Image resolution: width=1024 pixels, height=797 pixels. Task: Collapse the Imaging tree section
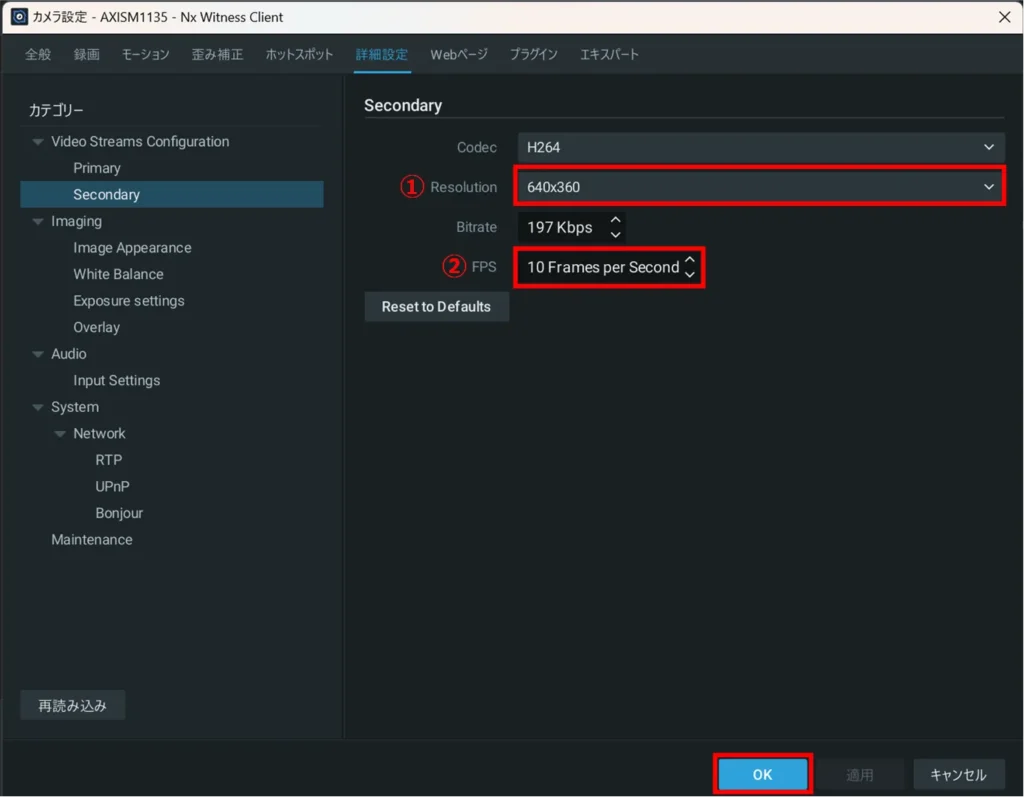[x=38, y=222]
